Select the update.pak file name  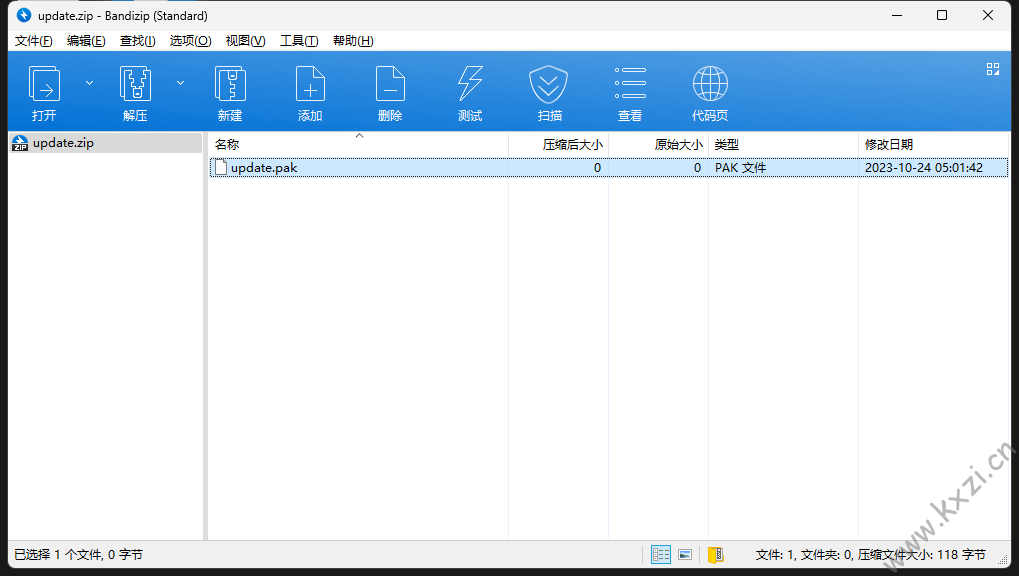[264, 168]
